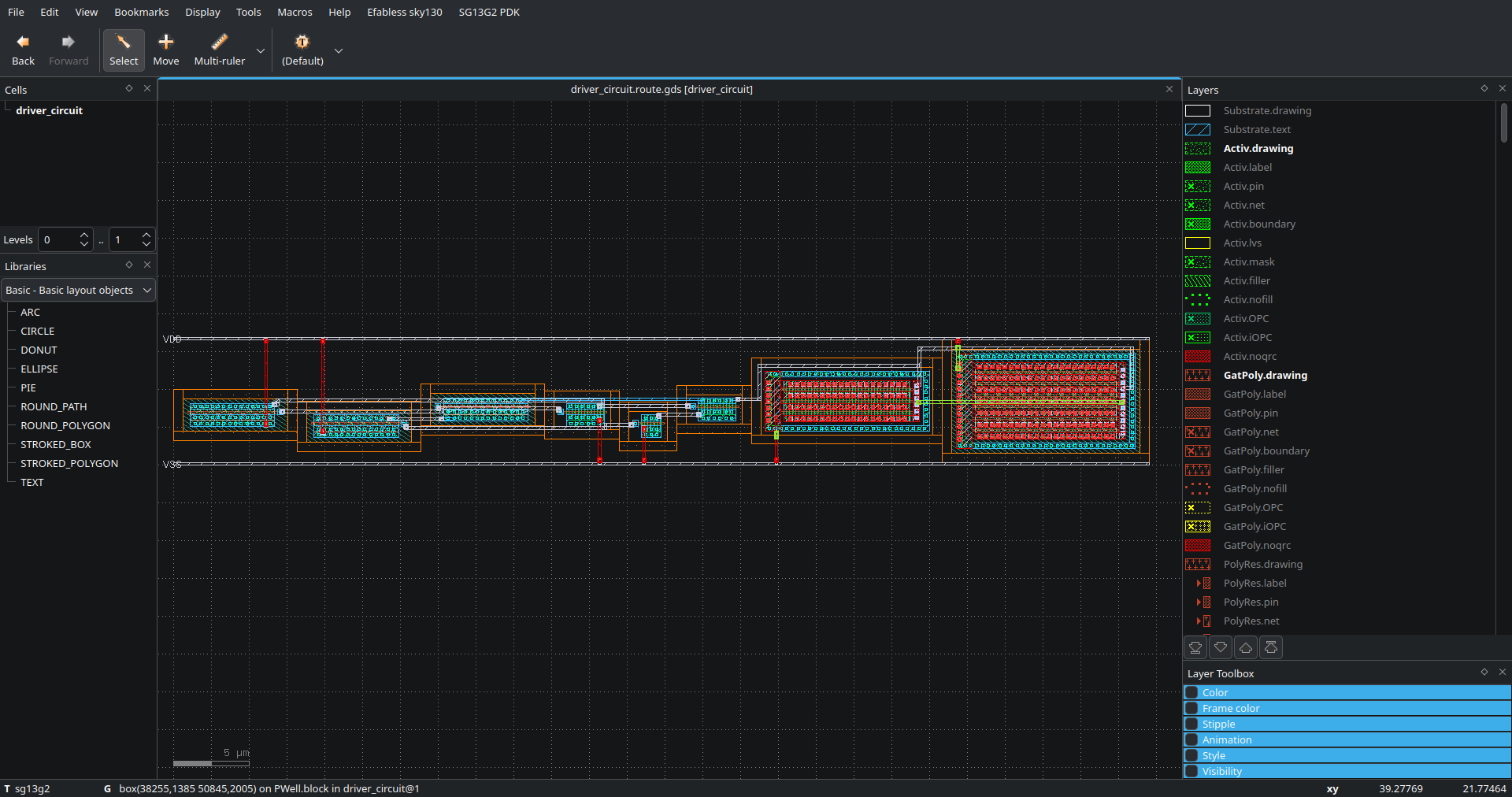Move selected layer down one step

click(1221, 647)
